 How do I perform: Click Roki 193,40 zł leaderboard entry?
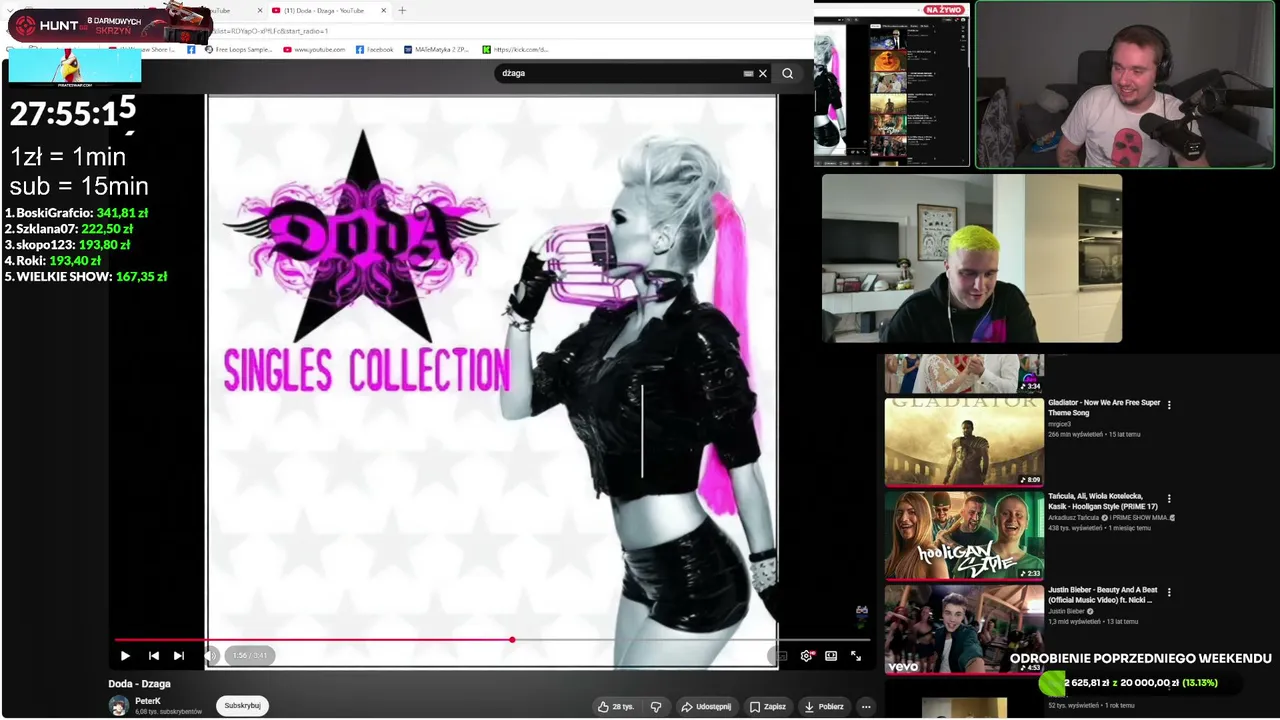(53, 261)
